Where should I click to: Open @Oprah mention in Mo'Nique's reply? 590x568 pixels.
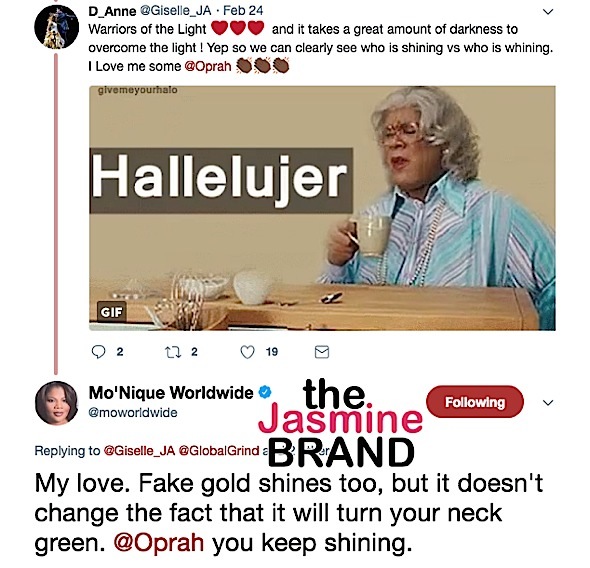(x=159, y=542)
